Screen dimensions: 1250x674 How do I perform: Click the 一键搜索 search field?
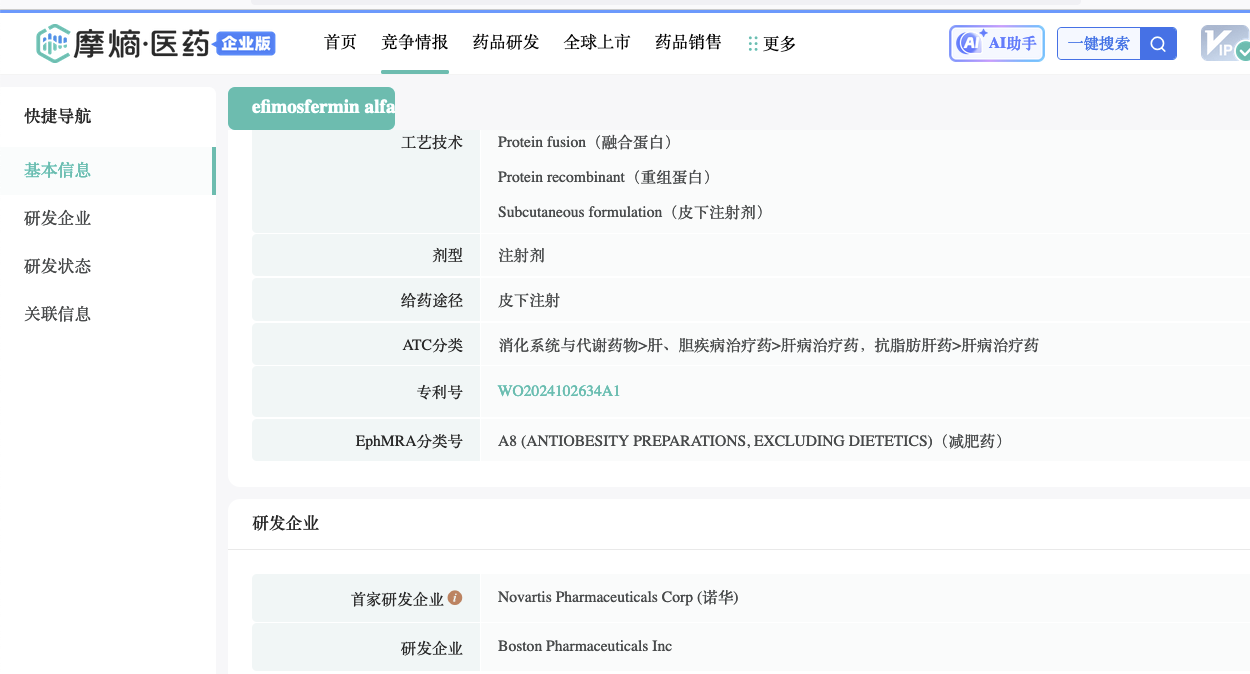click(1098, 43)
